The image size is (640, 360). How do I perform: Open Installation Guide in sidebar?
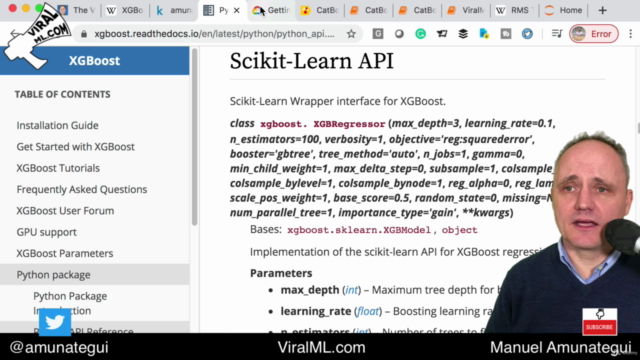point(58,125)
